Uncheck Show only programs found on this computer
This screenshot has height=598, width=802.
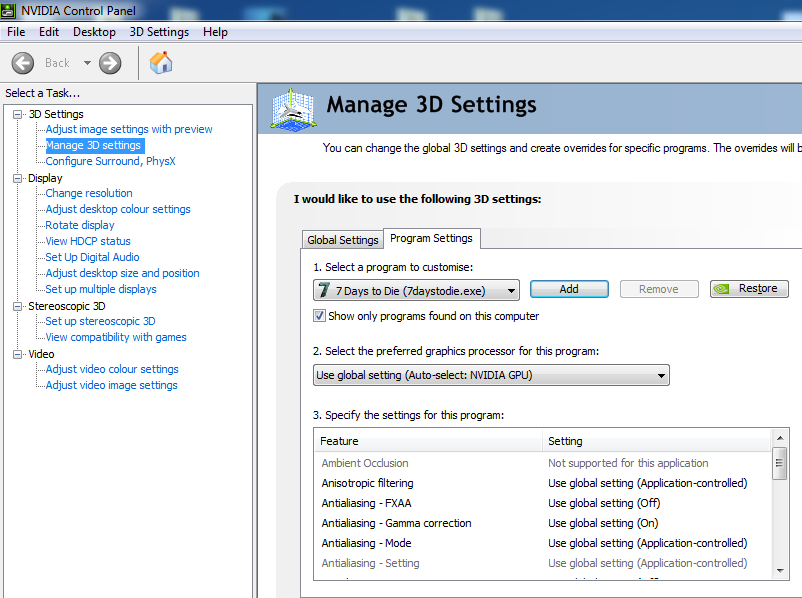(x=319, y=316)
